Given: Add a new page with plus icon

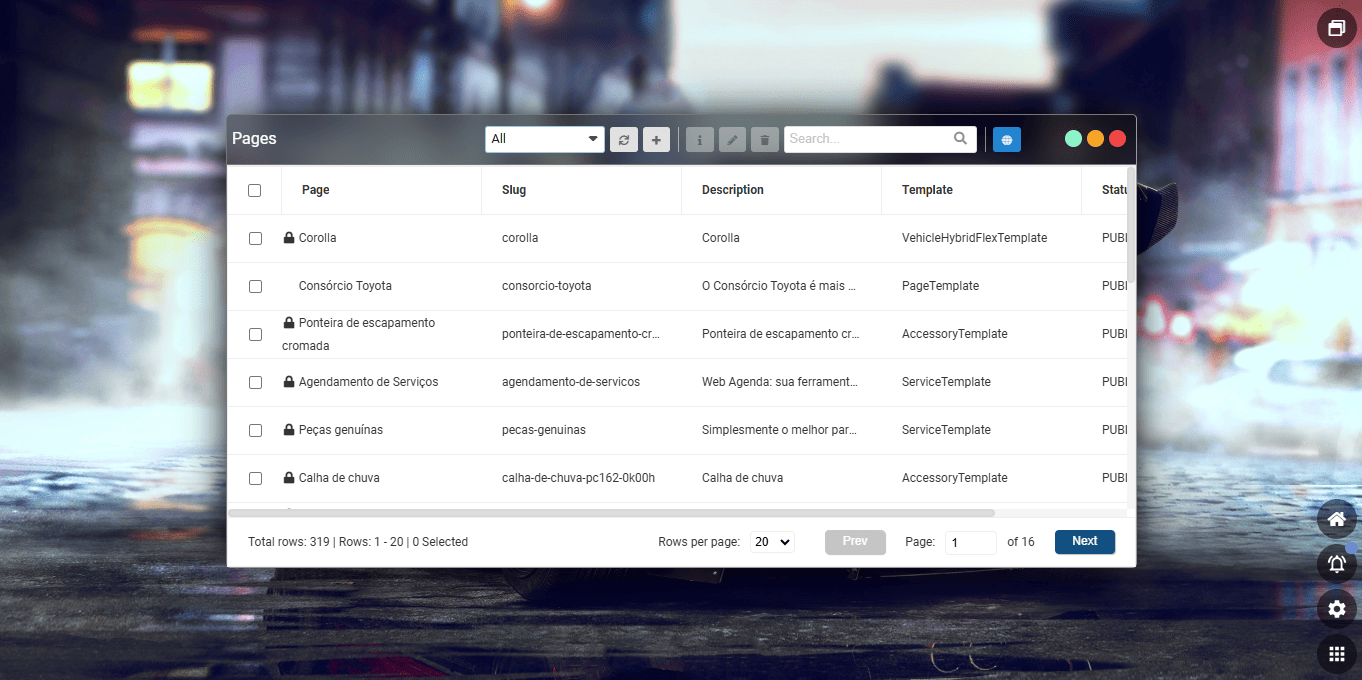Looking at the screenshot, I should tap(656, 140).
